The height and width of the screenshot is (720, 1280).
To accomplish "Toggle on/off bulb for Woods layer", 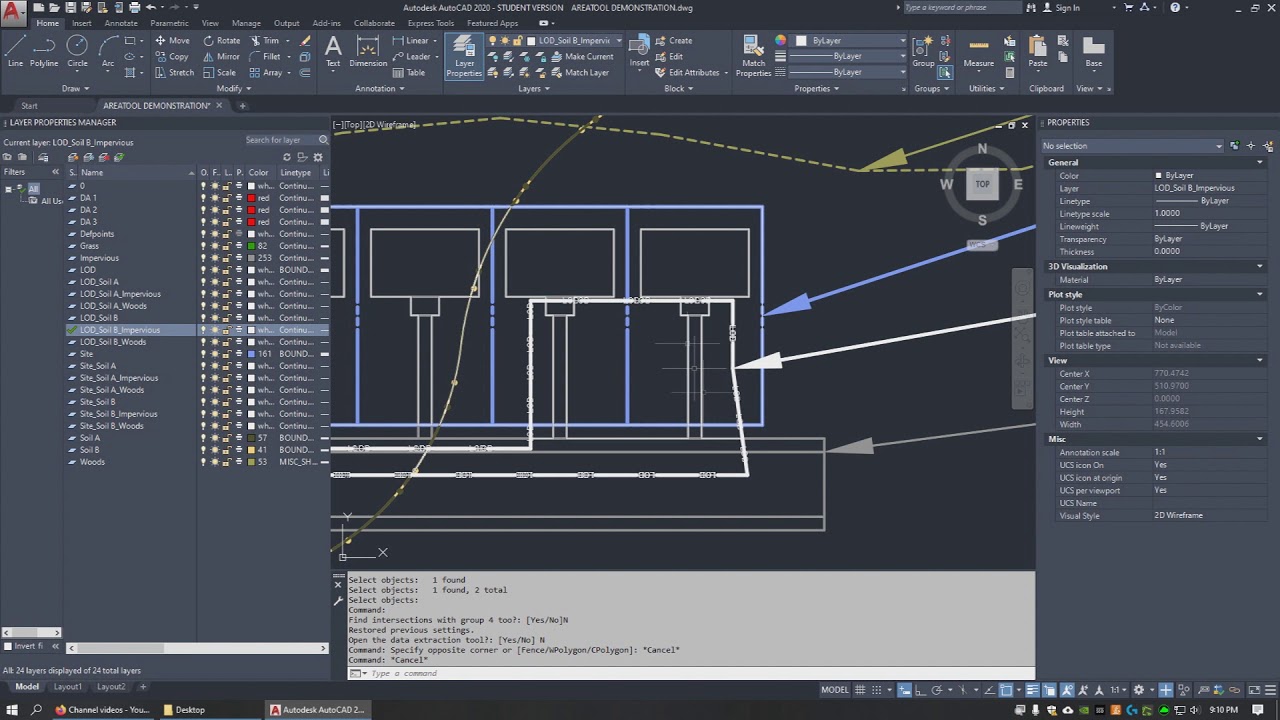I will (x=204, y=462).
